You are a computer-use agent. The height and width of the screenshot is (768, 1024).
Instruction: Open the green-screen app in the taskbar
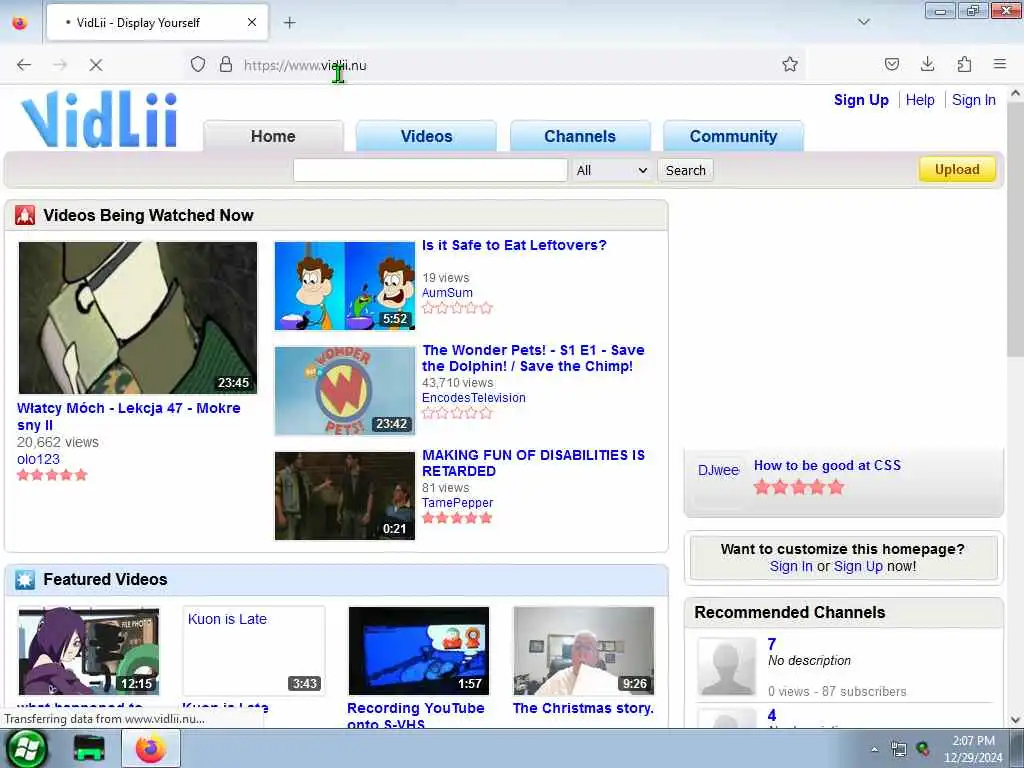coord(89,748)
